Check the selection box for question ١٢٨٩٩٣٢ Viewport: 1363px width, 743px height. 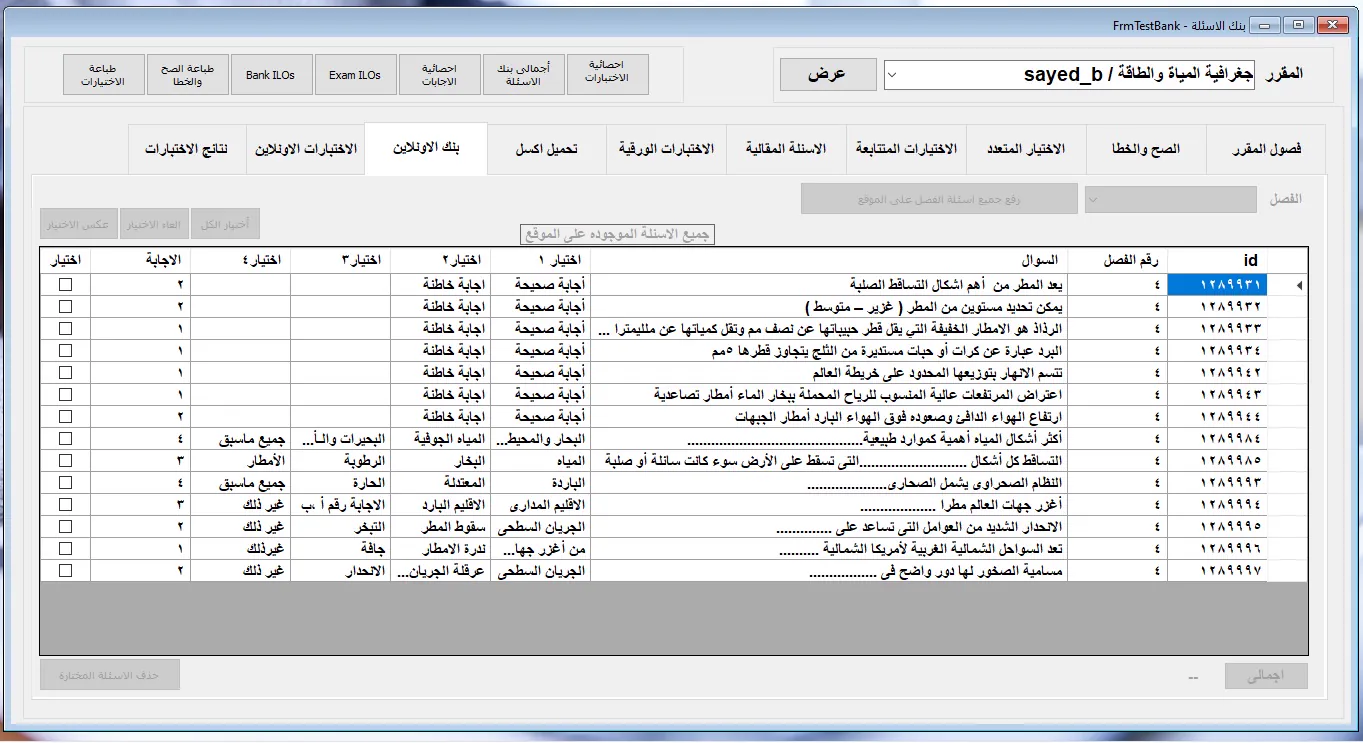[x=66, y=307]
